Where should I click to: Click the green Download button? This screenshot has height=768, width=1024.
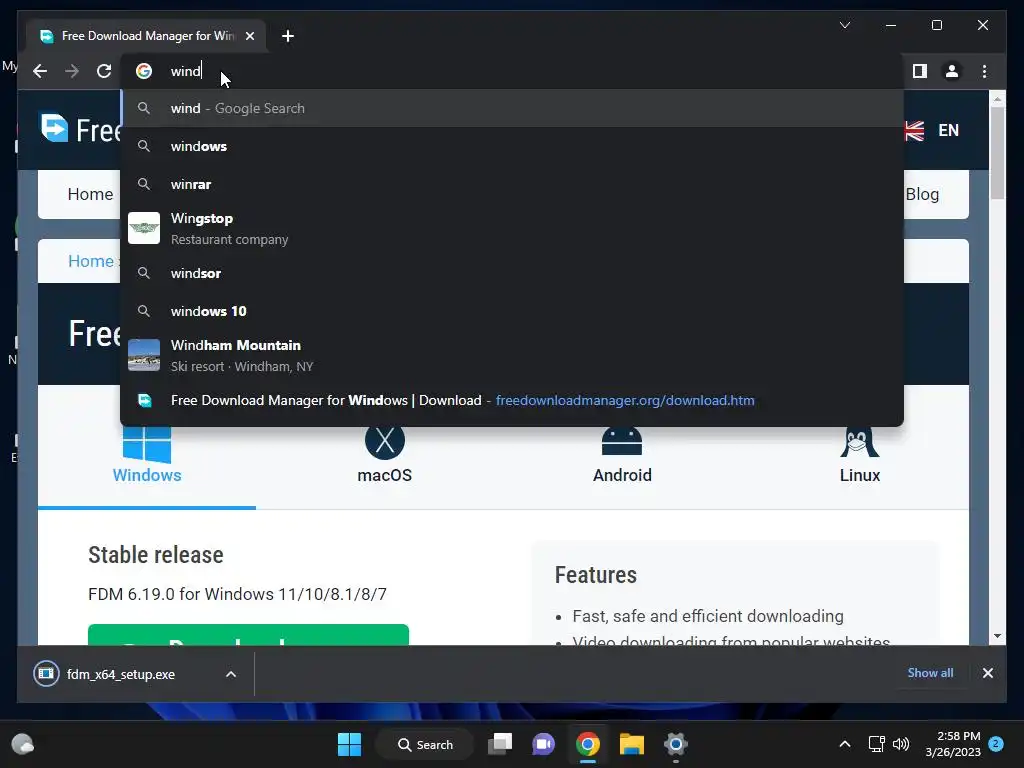coord(248,635)
